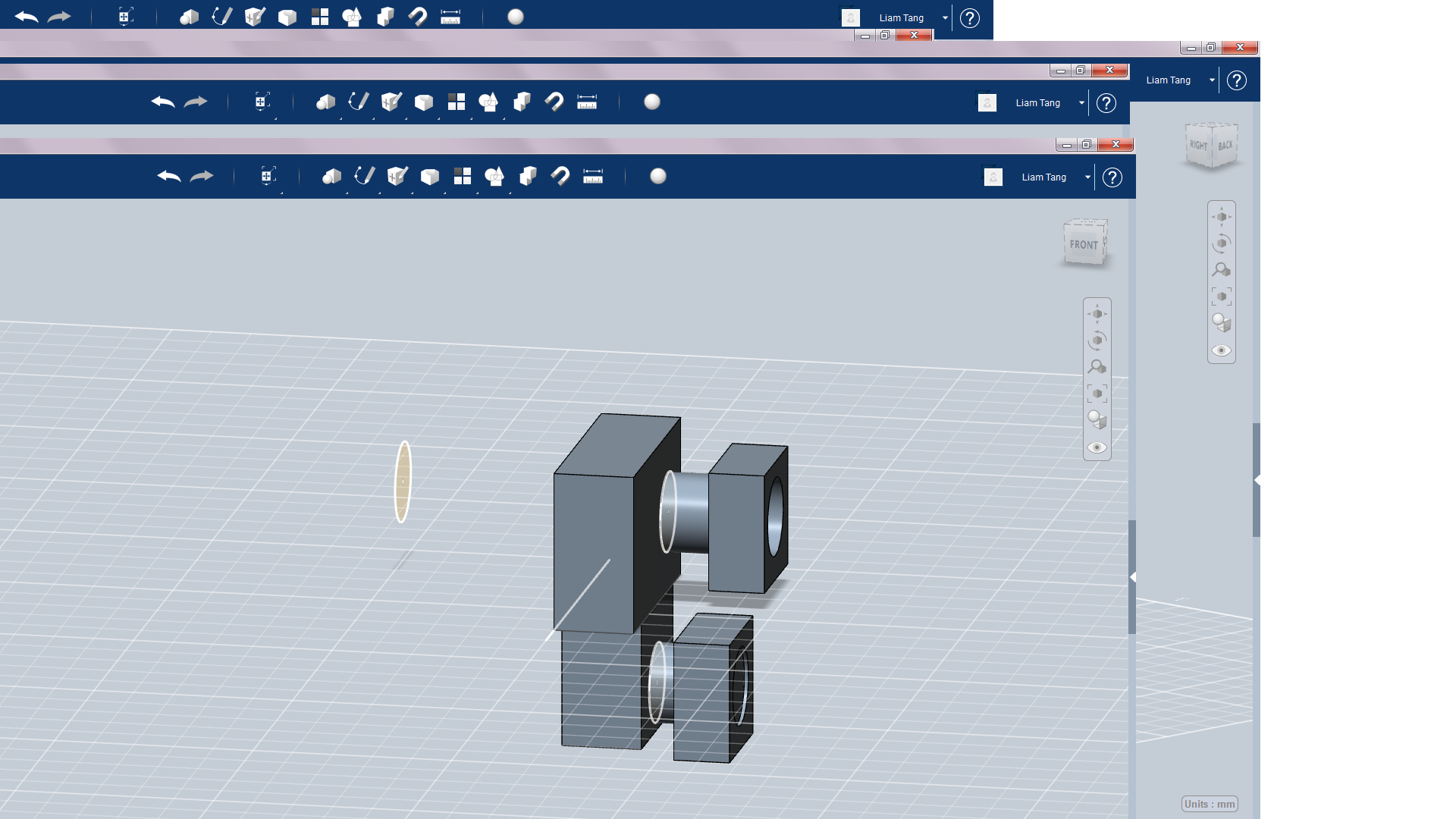Open Material sphere in middle window toolbar

click(x=652, y=102)
